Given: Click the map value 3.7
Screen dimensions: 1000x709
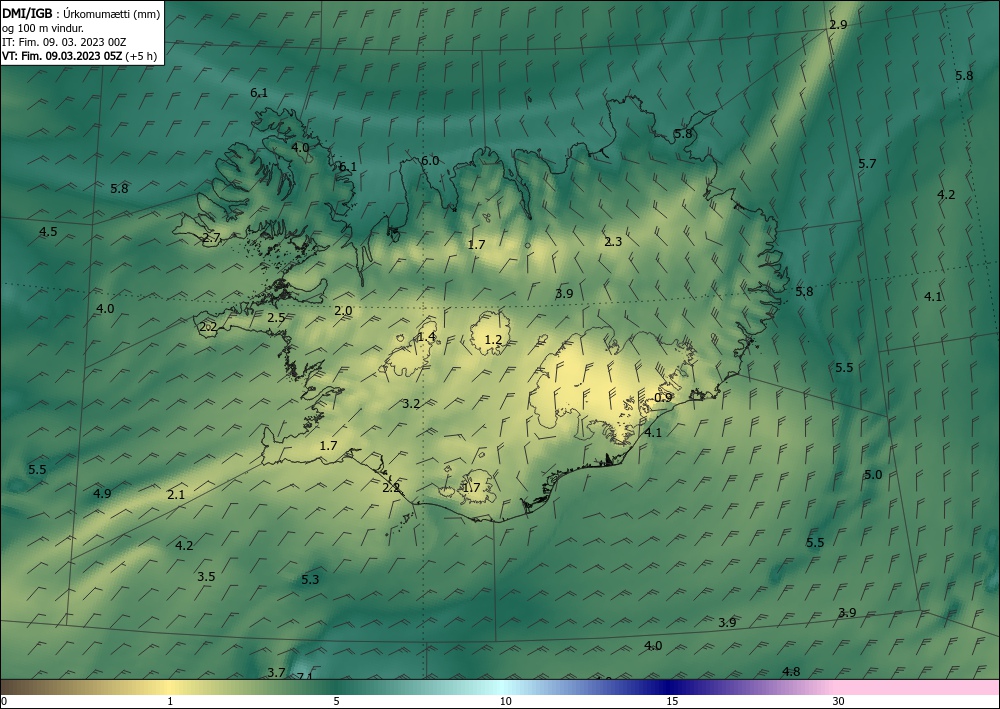Looking at the screenshot, I should (x=276, y=673).
